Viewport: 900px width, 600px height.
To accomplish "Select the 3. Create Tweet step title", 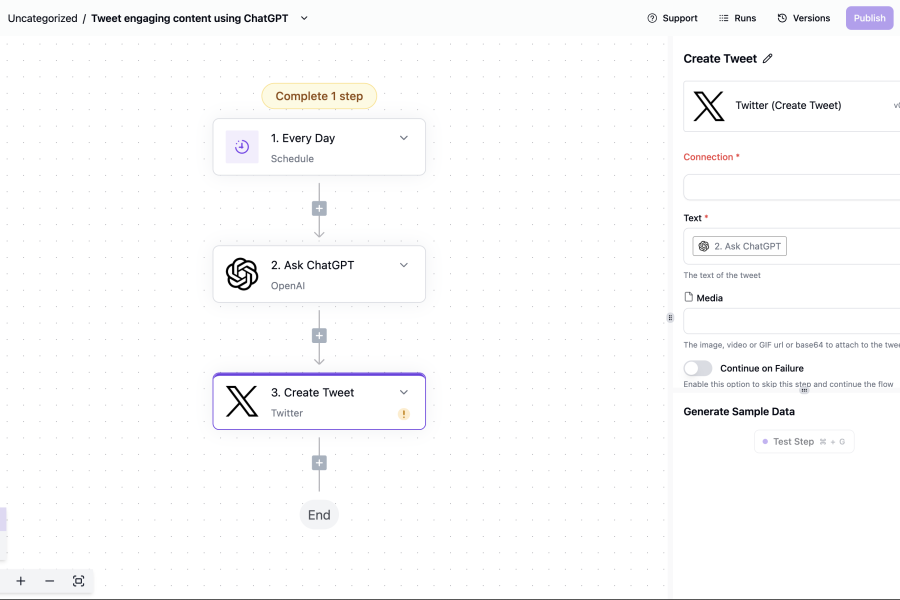I will point(312,393).
